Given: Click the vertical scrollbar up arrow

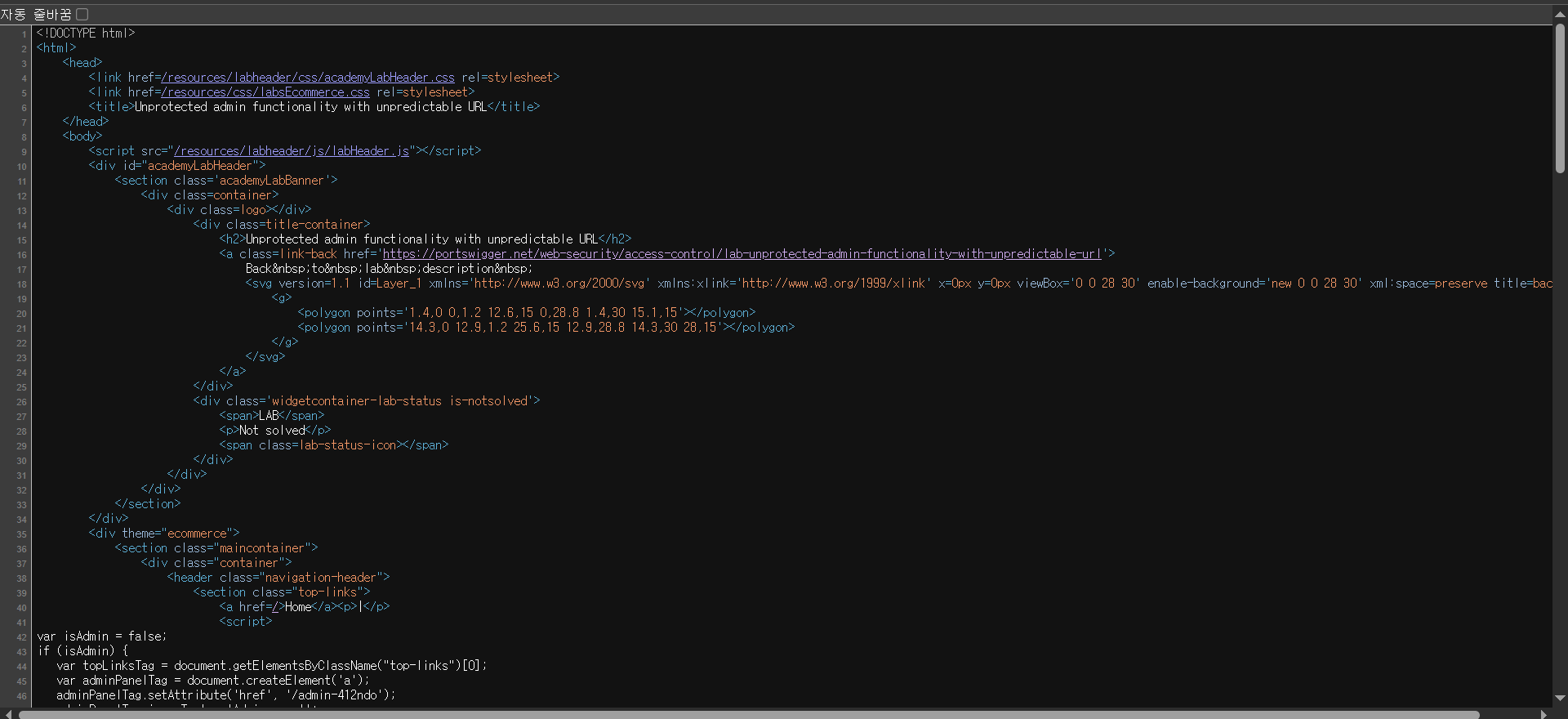Looking at the screenshot, I should pyautogui.click(x=1560, y=15).
